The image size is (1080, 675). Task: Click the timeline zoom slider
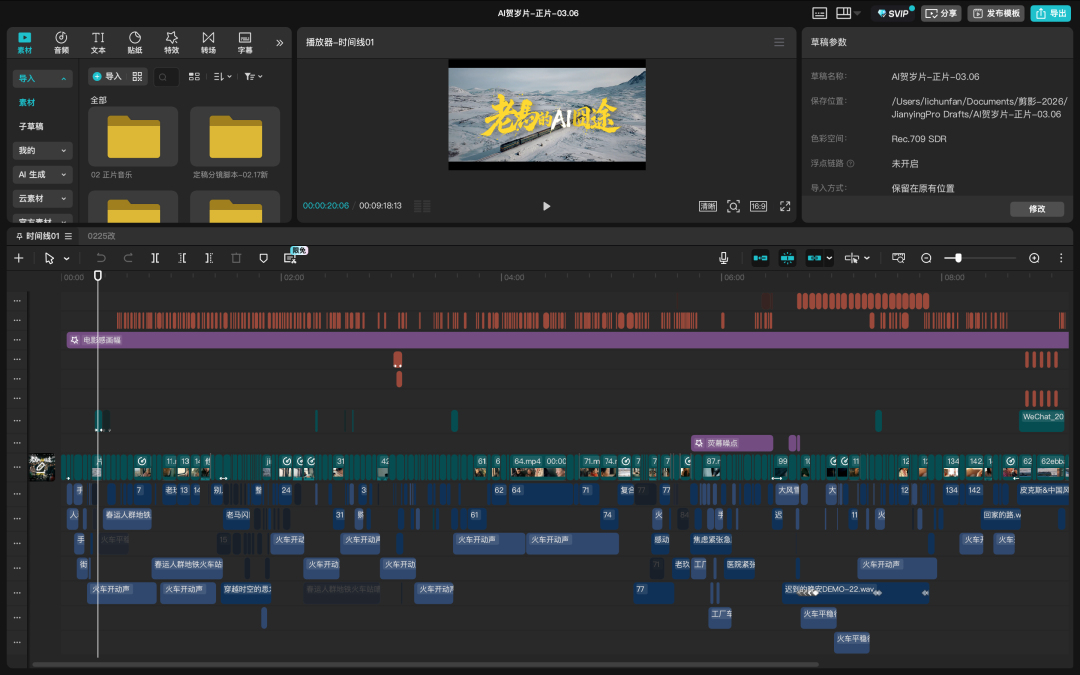coord(958,258)
